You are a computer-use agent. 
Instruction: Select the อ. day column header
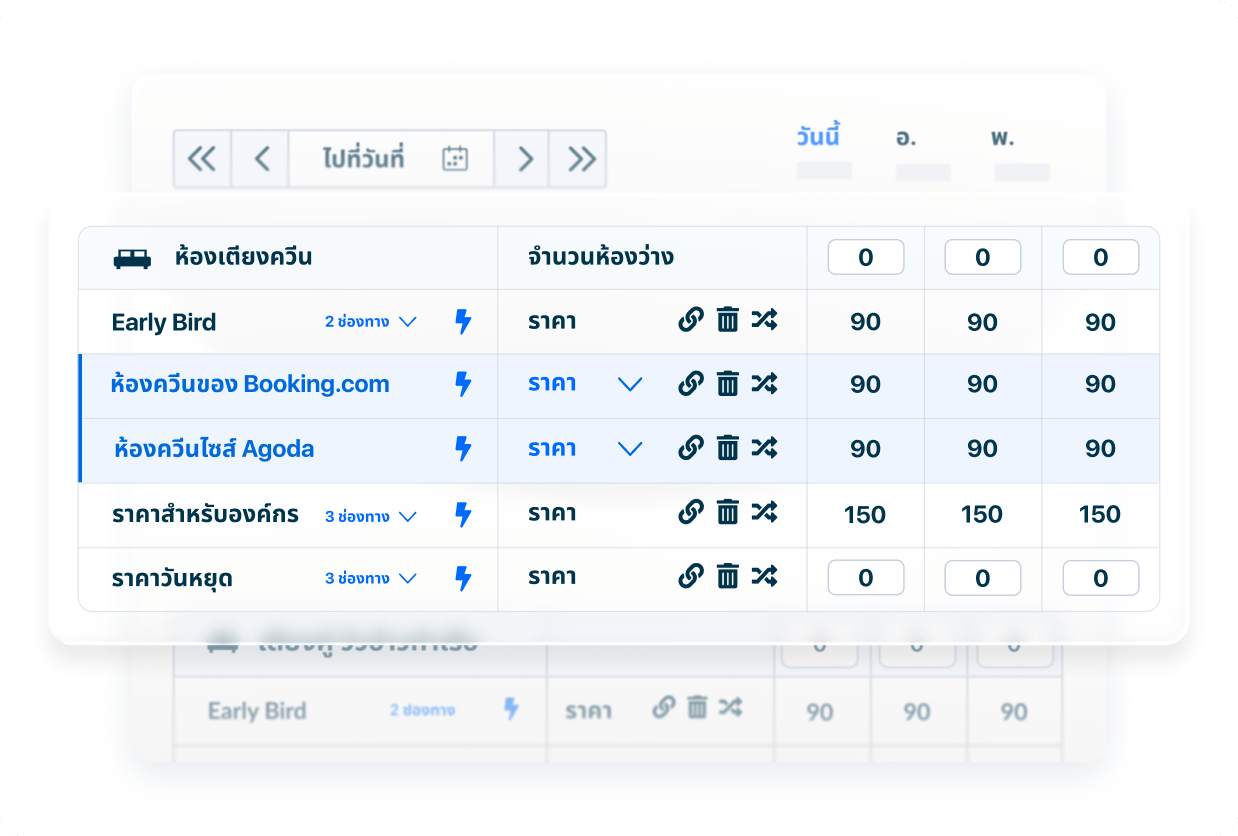(x=906, y=138)
